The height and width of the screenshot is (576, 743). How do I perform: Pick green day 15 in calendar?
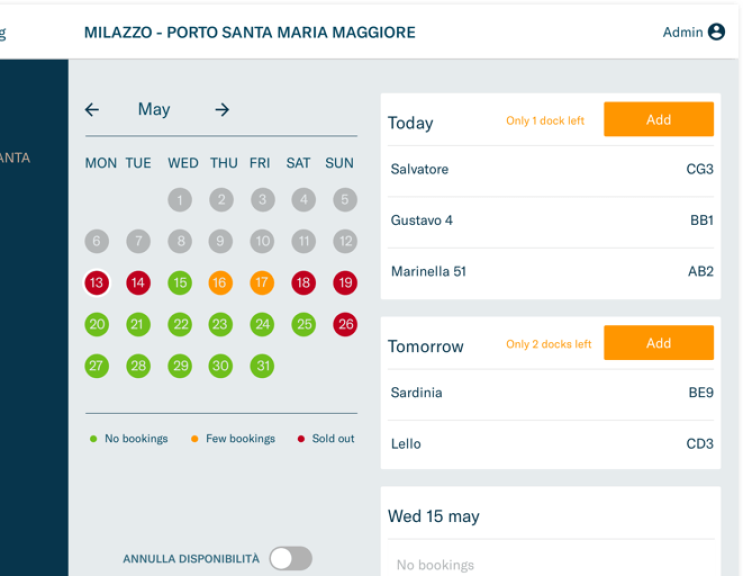179,283
